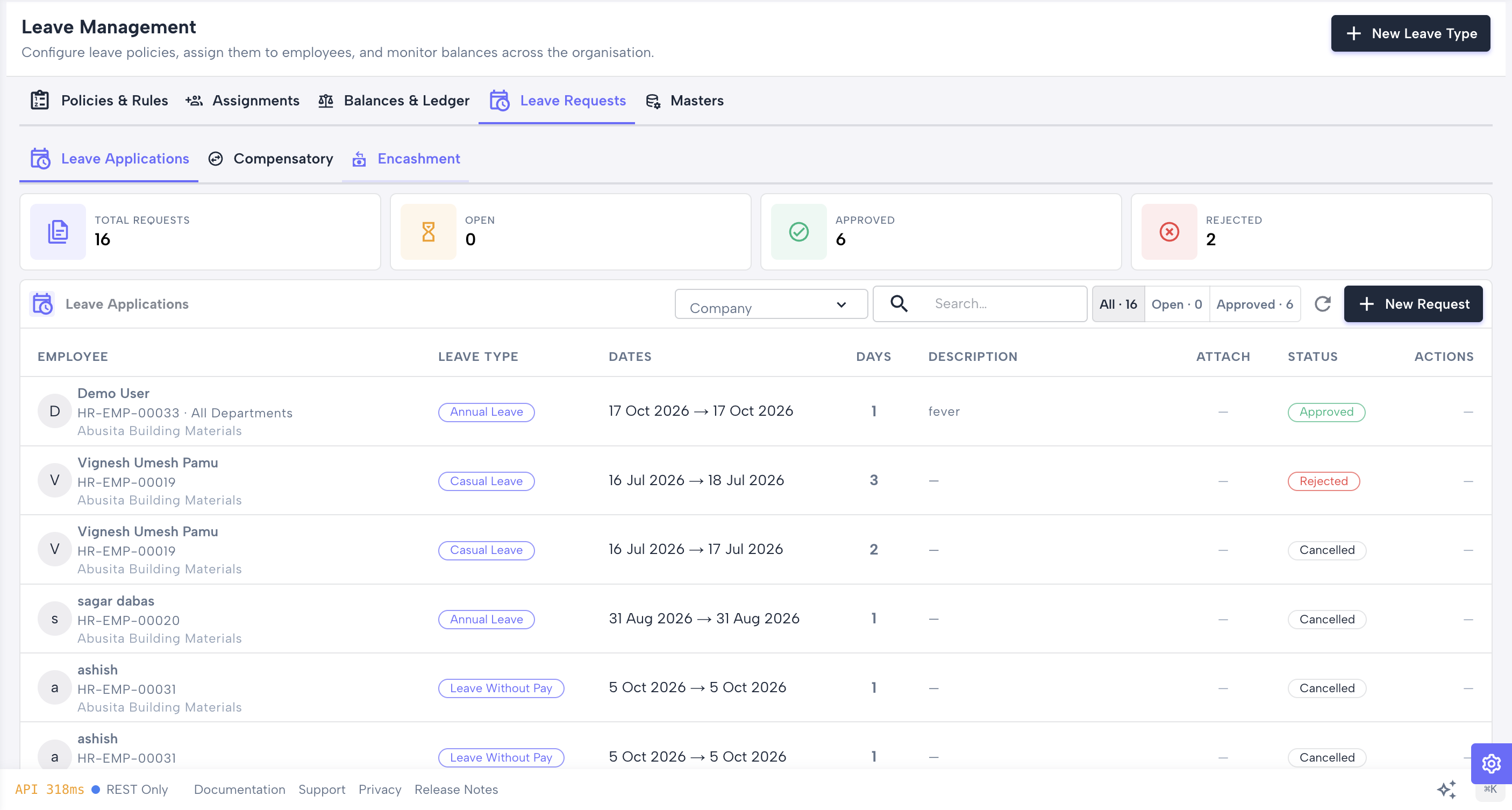Click the Approved status badge for Demo User

tap(1326, 412)
